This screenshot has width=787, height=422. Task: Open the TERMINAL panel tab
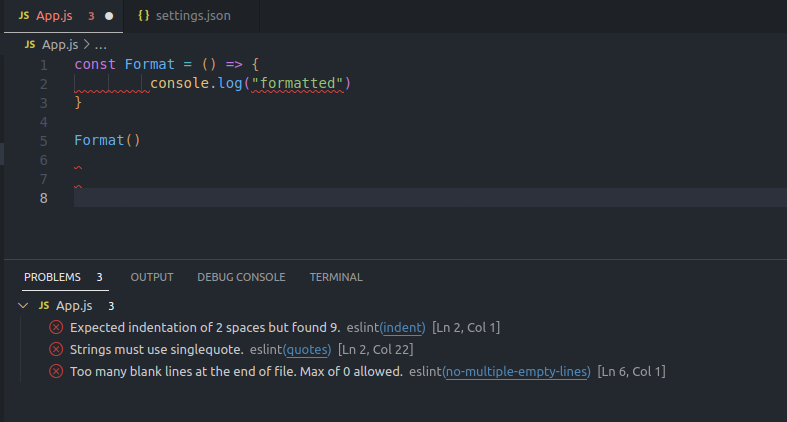[335, 277]
